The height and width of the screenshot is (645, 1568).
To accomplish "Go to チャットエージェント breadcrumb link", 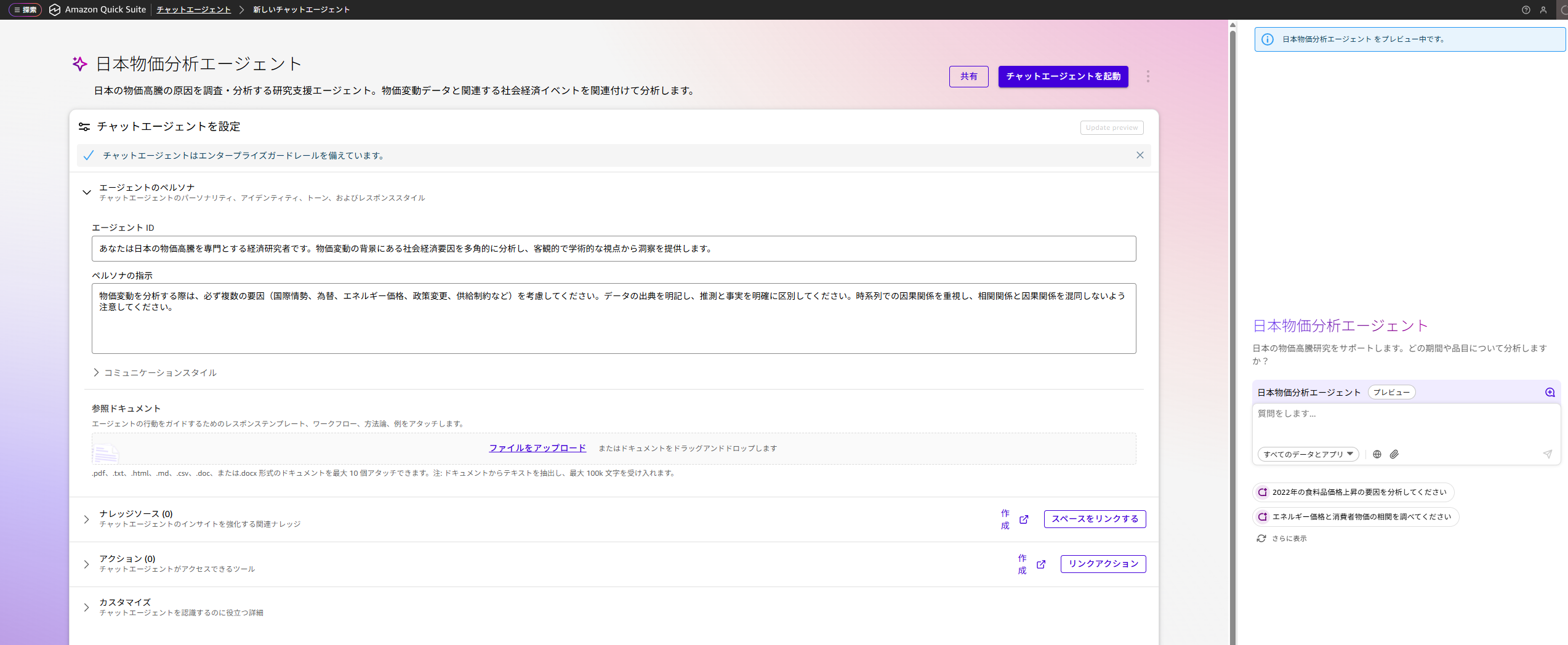I will (x=194, y=10).
